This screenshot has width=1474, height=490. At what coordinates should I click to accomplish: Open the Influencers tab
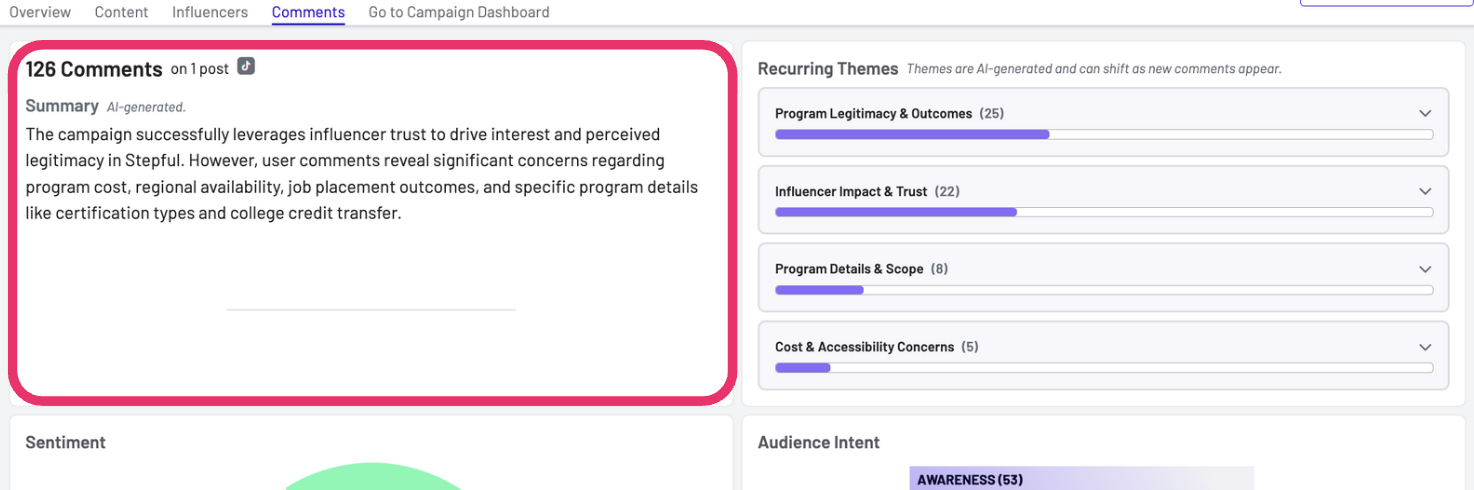210,12
